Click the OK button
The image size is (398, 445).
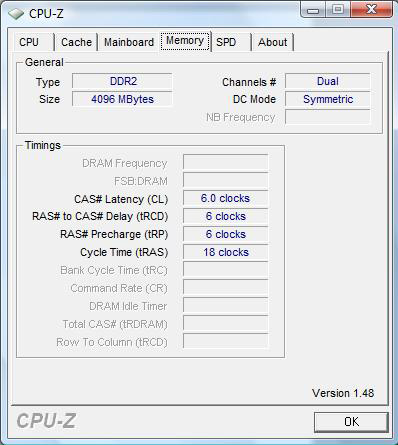pyautogui.click(x=351, y=422)
